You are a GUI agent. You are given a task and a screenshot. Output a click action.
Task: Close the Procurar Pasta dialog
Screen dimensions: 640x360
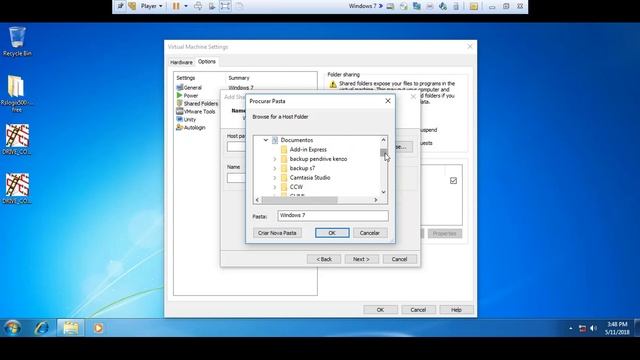tap(388, 101)
